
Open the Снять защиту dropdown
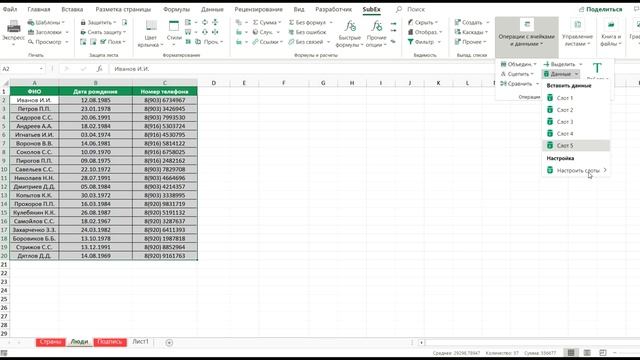(103, 32)
